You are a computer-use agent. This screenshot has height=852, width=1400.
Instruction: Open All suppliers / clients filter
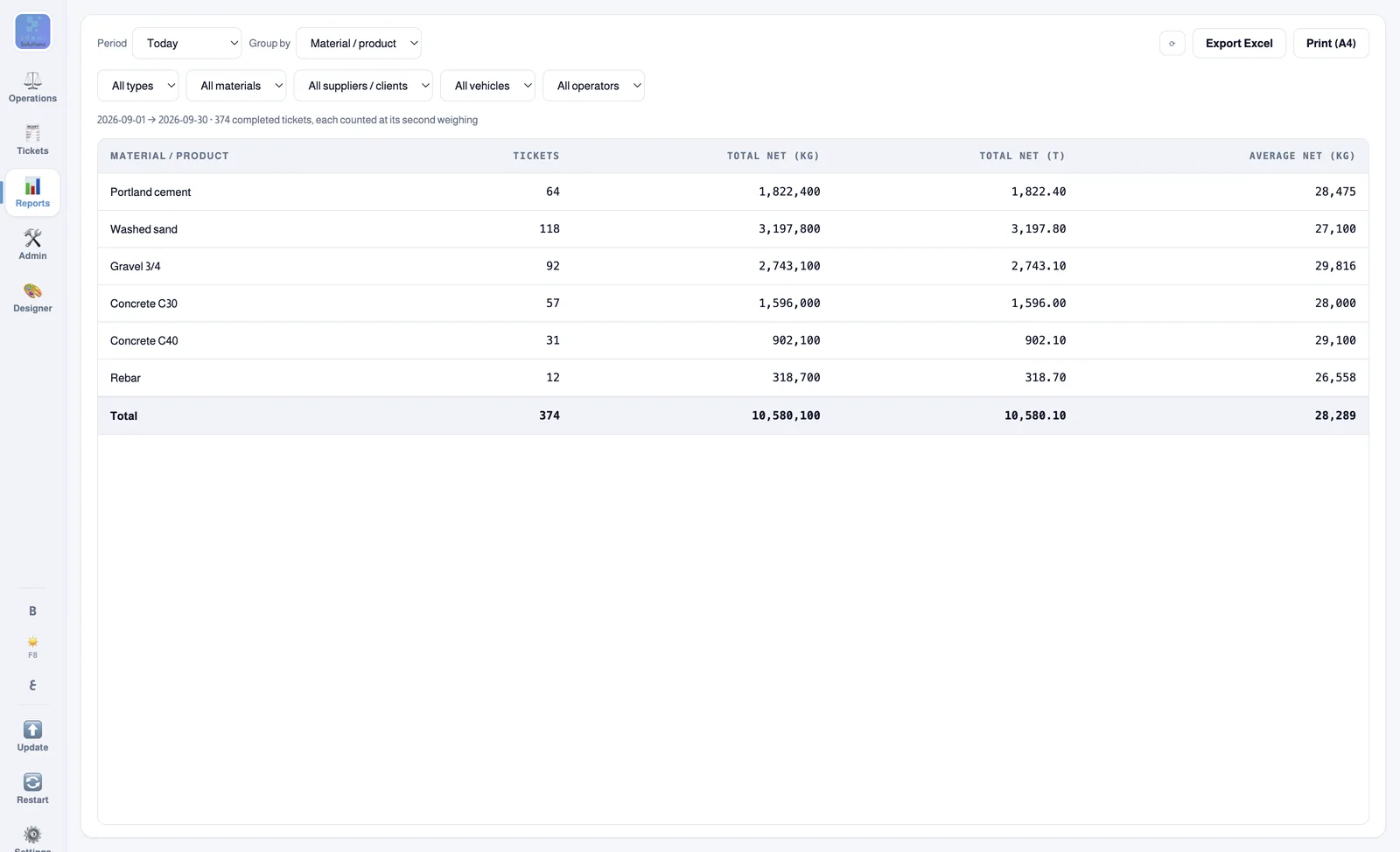click(363, 86)
